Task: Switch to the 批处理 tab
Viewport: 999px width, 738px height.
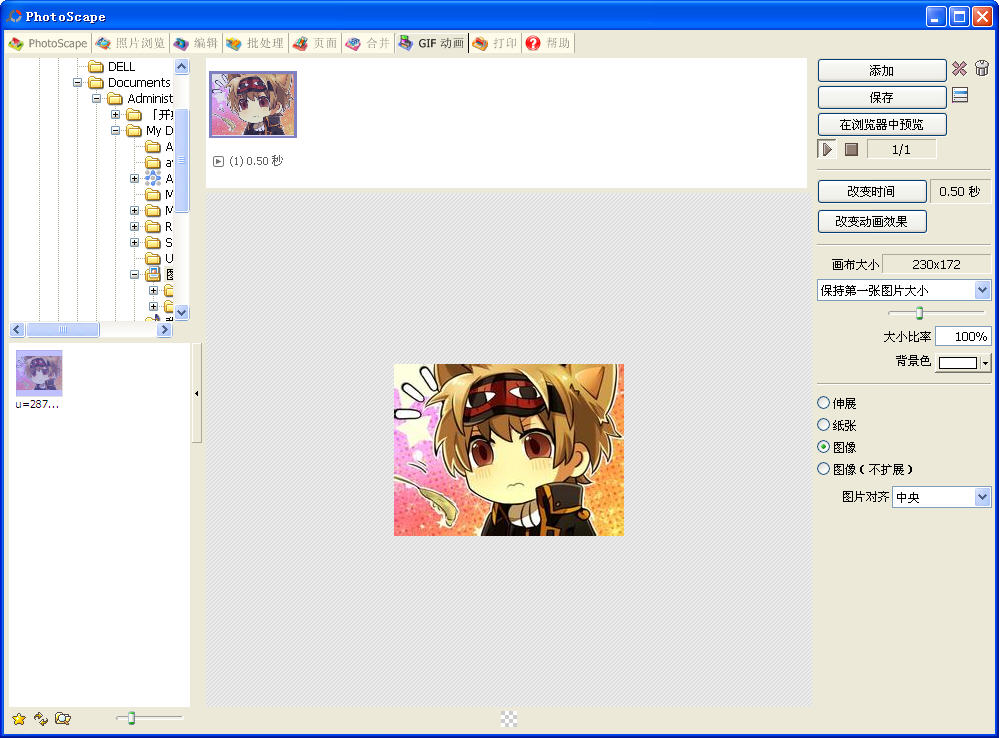Action: 255,43
